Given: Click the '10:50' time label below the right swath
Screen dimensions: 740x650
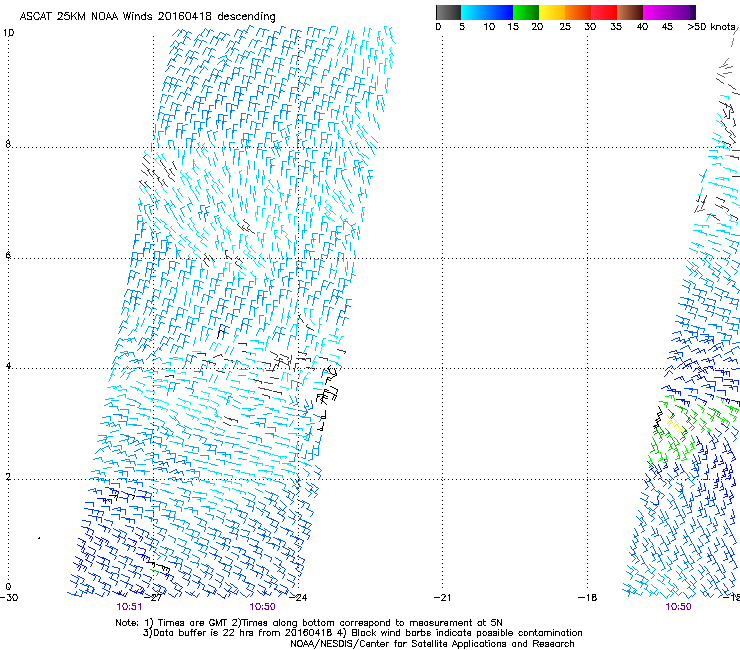Looking at the screenshot, I should (678, 607).
